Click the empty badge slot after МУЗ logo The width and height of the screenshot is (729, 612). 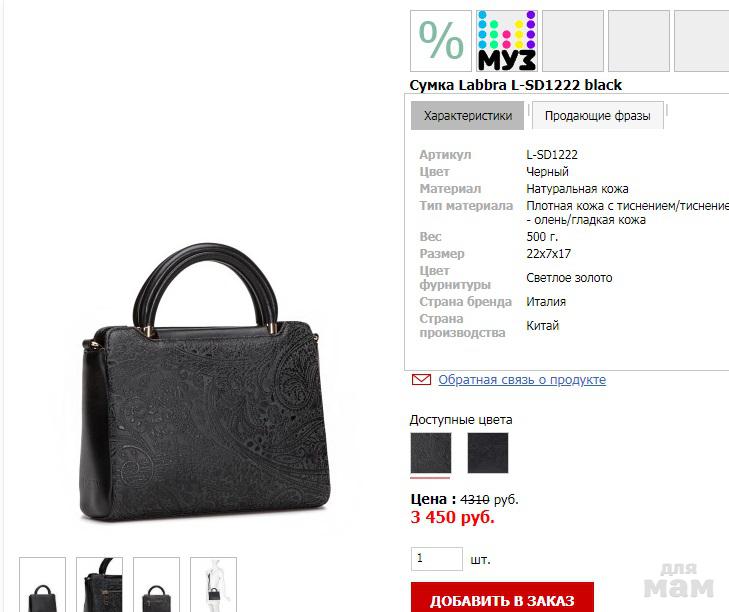573,41
